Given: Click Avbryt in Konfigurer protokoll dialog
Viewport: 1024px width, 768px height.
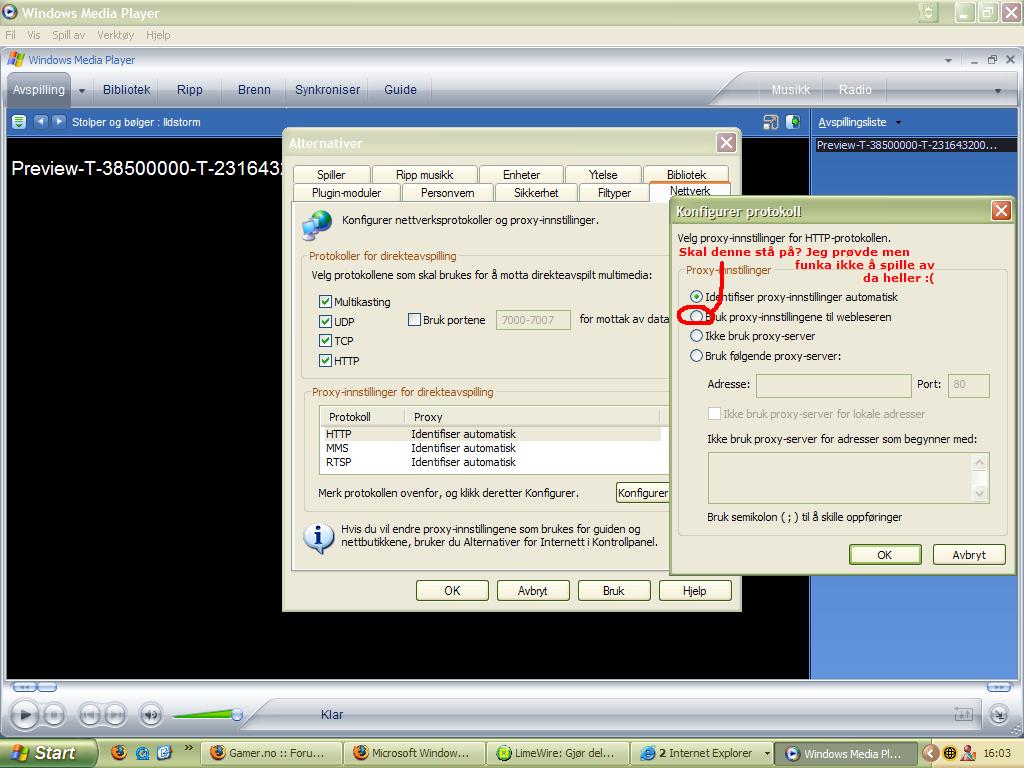Looking at the screenshot, I should coord(968,554).
